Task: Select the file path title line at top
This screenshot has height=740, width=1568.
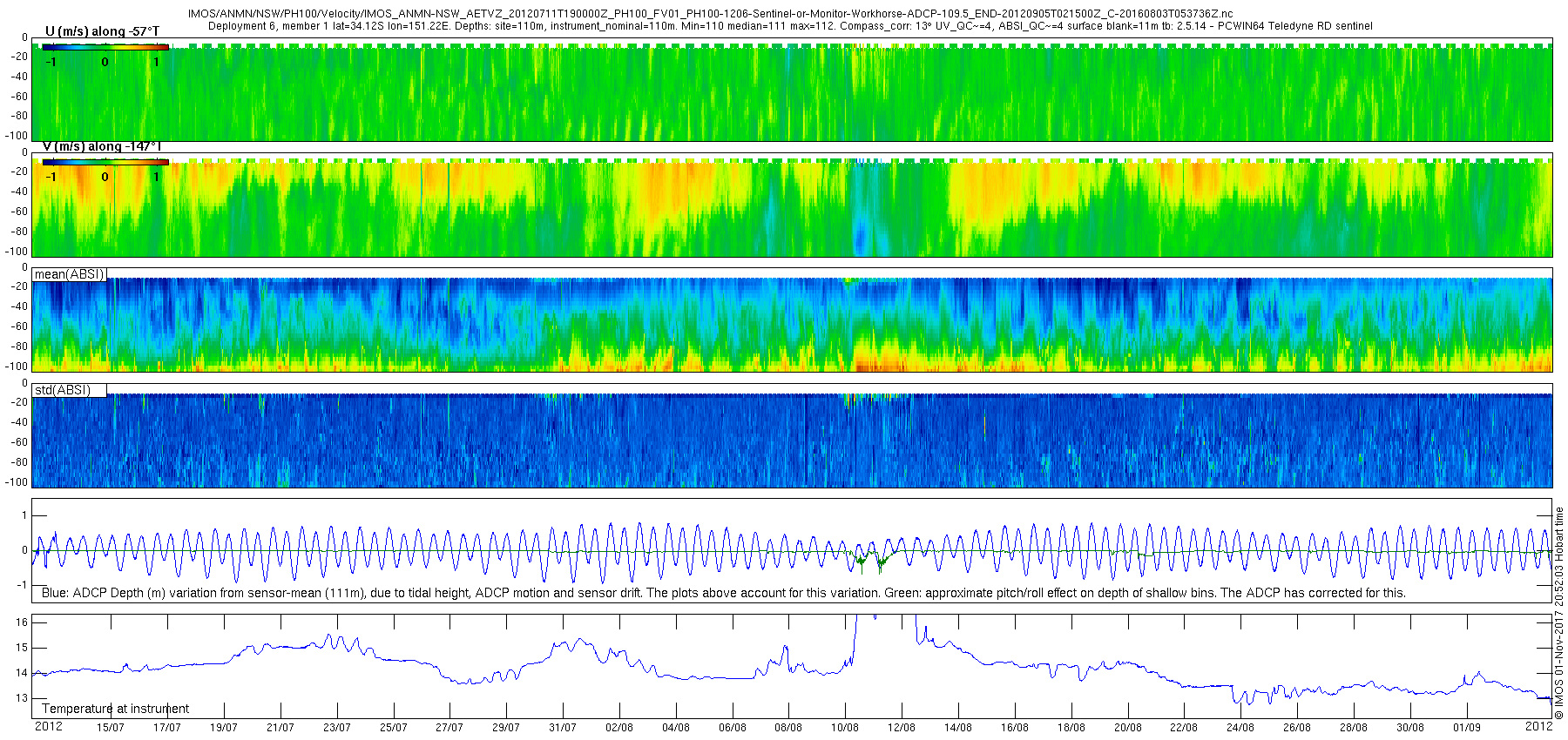Action: point(710,14)
